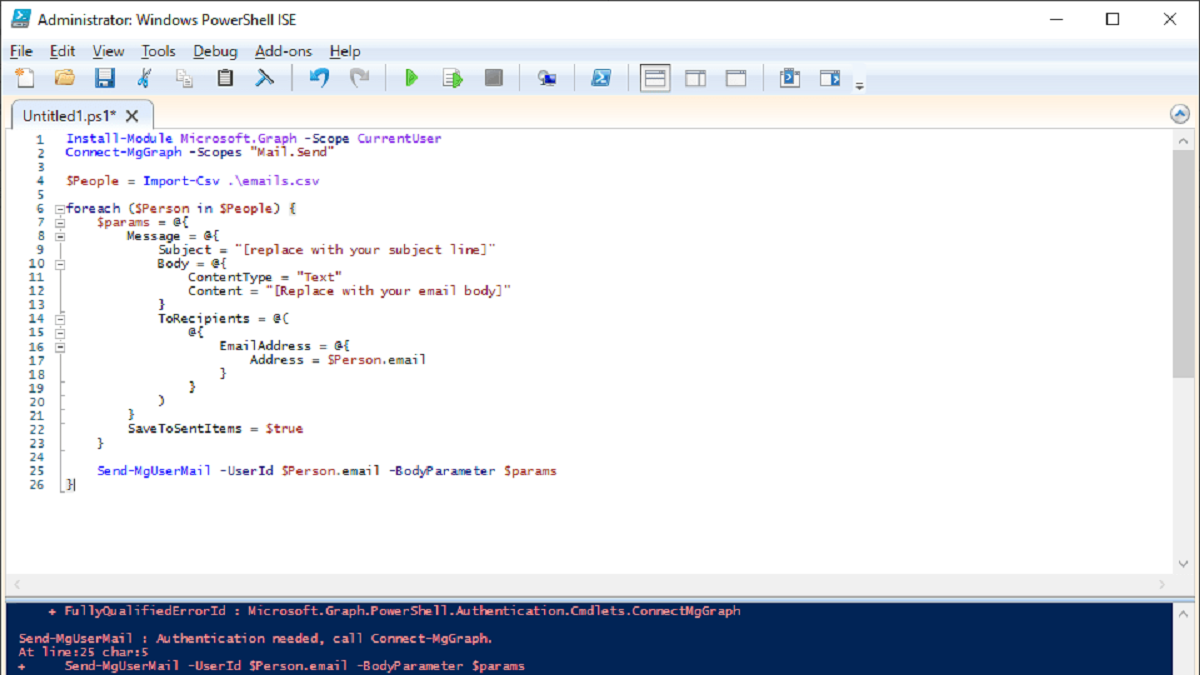Launch PowerShell.exe from the toolbar
The width and height of the screenshot is (1200, 675).
[x=601, y=77]
